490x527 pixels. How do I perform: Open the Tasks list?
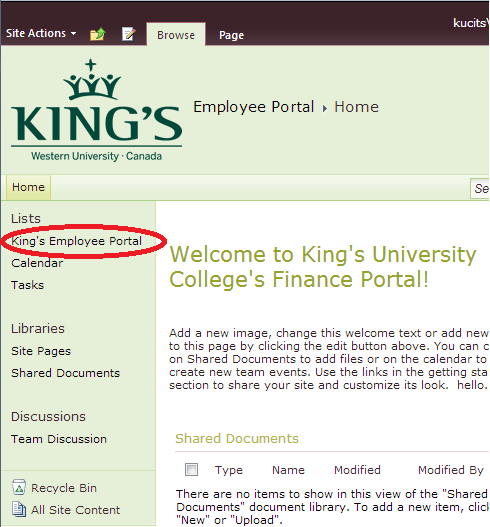coord(28,285)
